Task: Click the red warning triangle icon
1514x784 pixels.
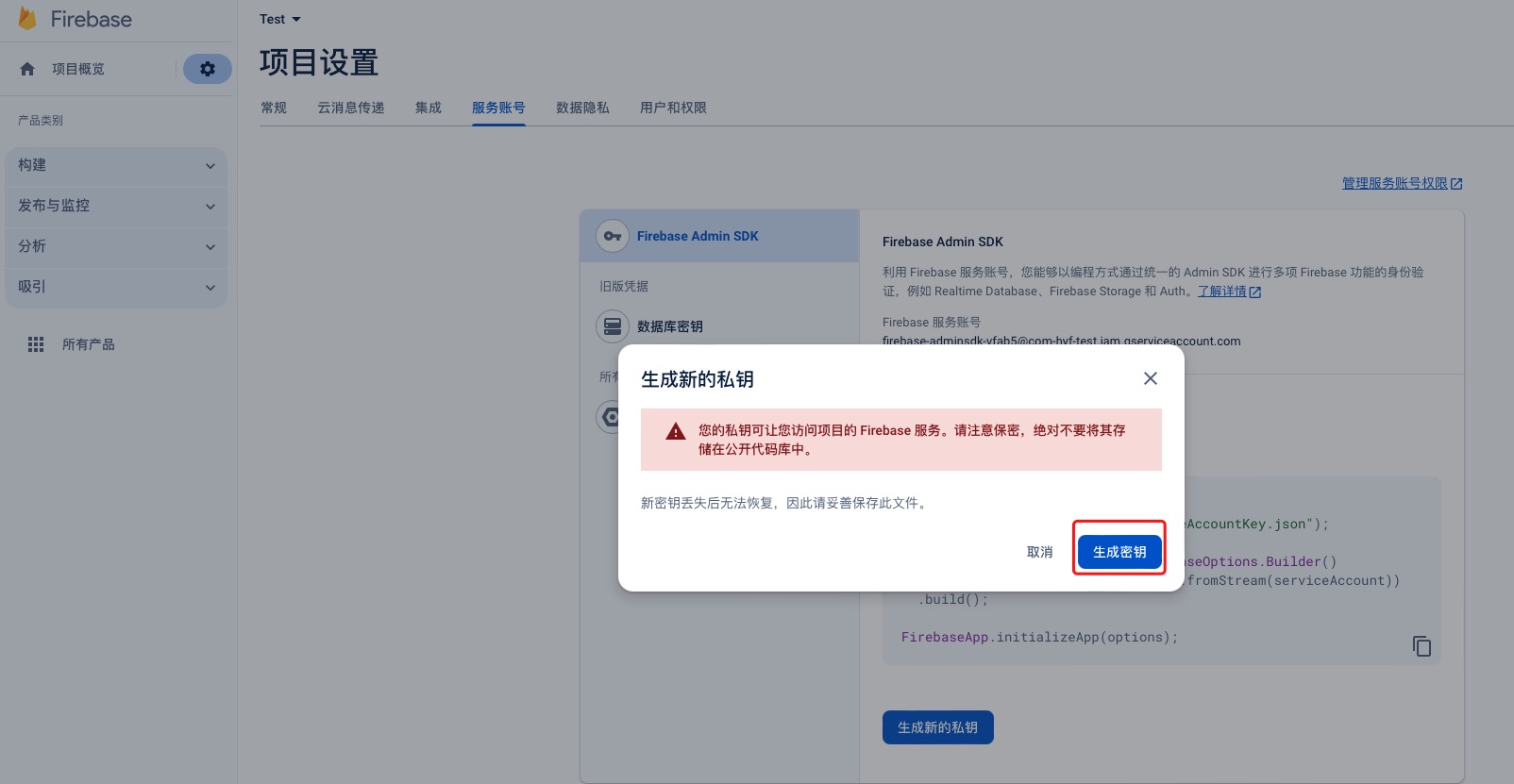Action: (676, 431)
